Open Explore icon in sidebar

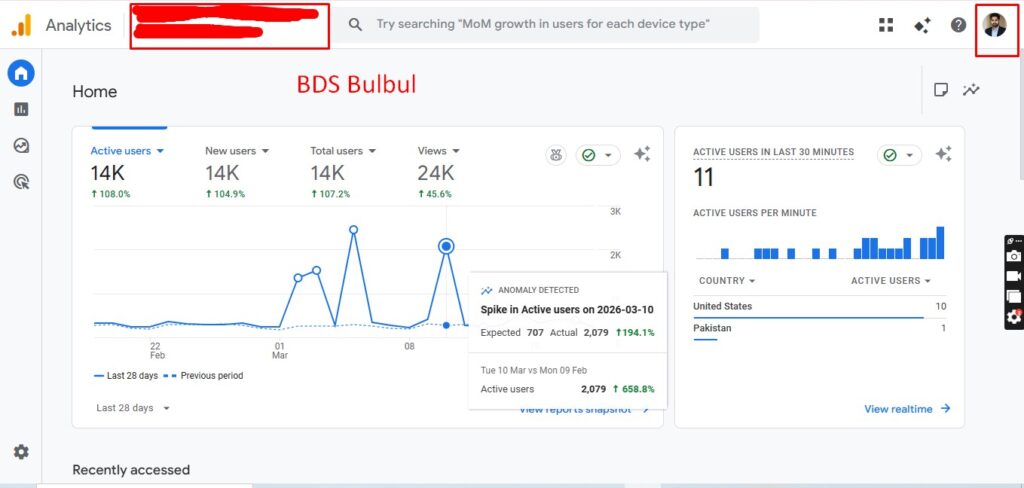click(21, 146)
